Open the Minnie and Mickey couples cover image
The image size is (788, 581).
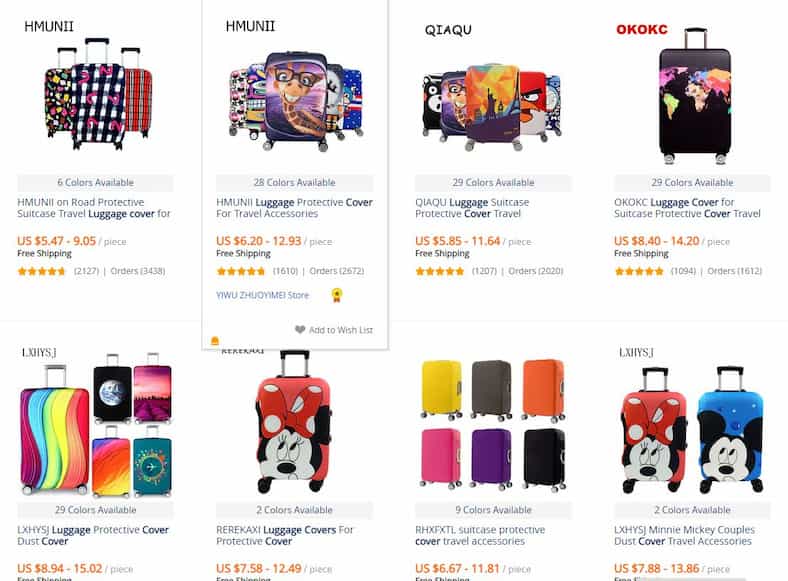coord(692,430)
